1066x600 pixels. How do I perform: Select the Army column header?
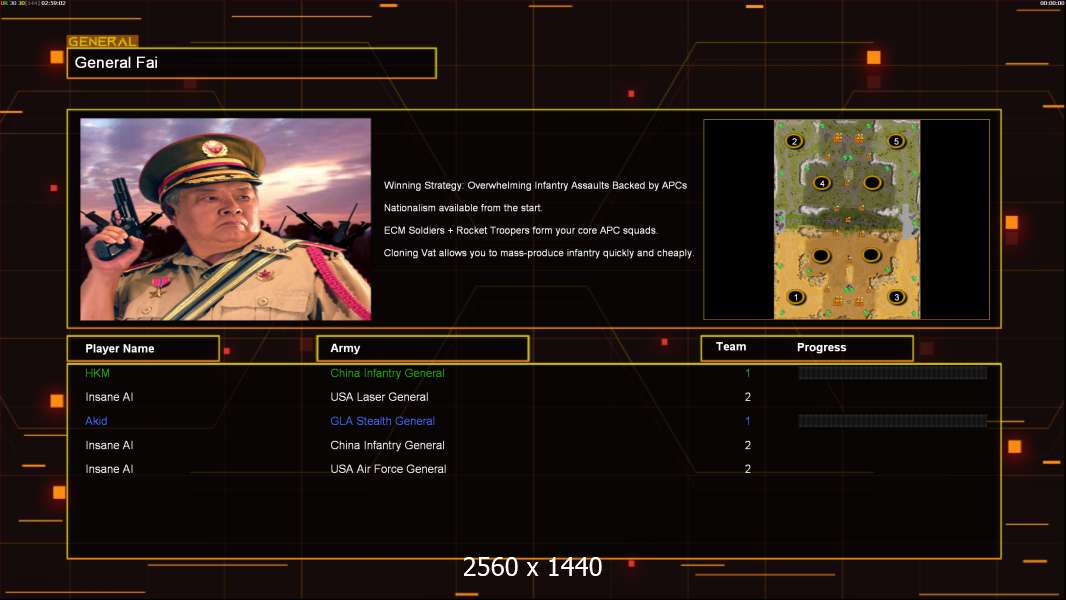click(x=422, y=348)
